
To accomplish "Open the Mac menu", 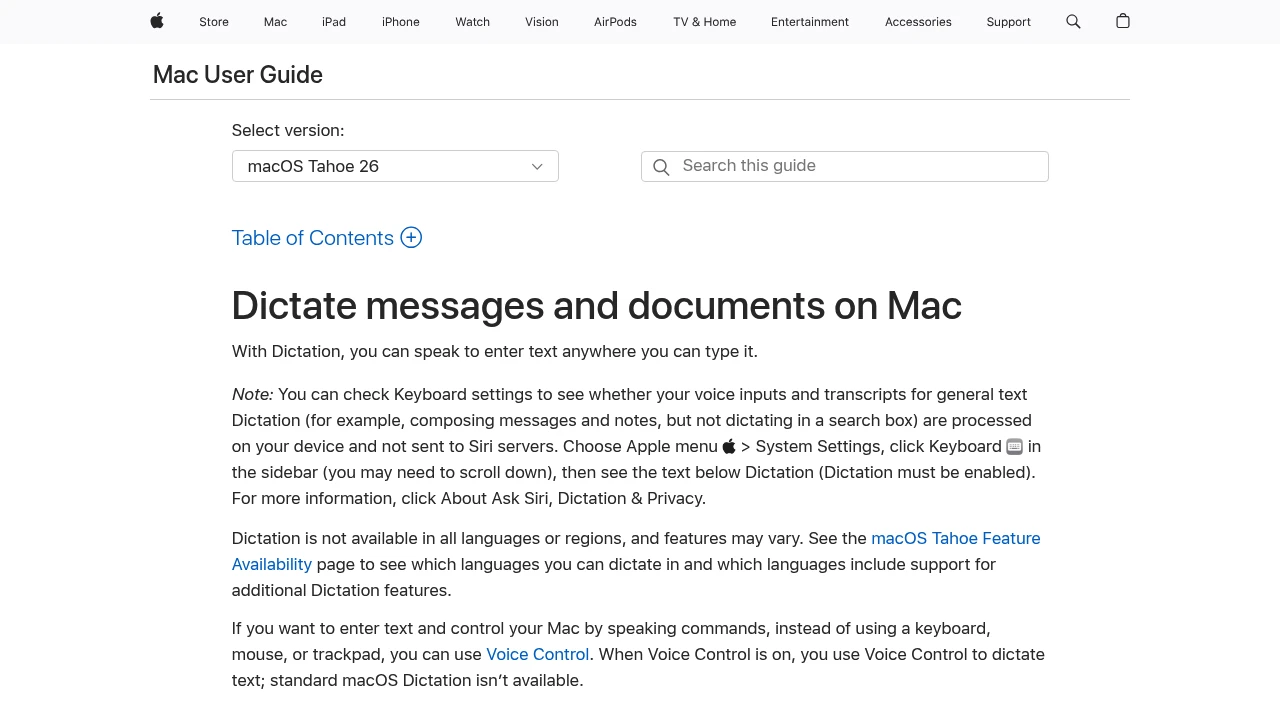I will 275,22.
